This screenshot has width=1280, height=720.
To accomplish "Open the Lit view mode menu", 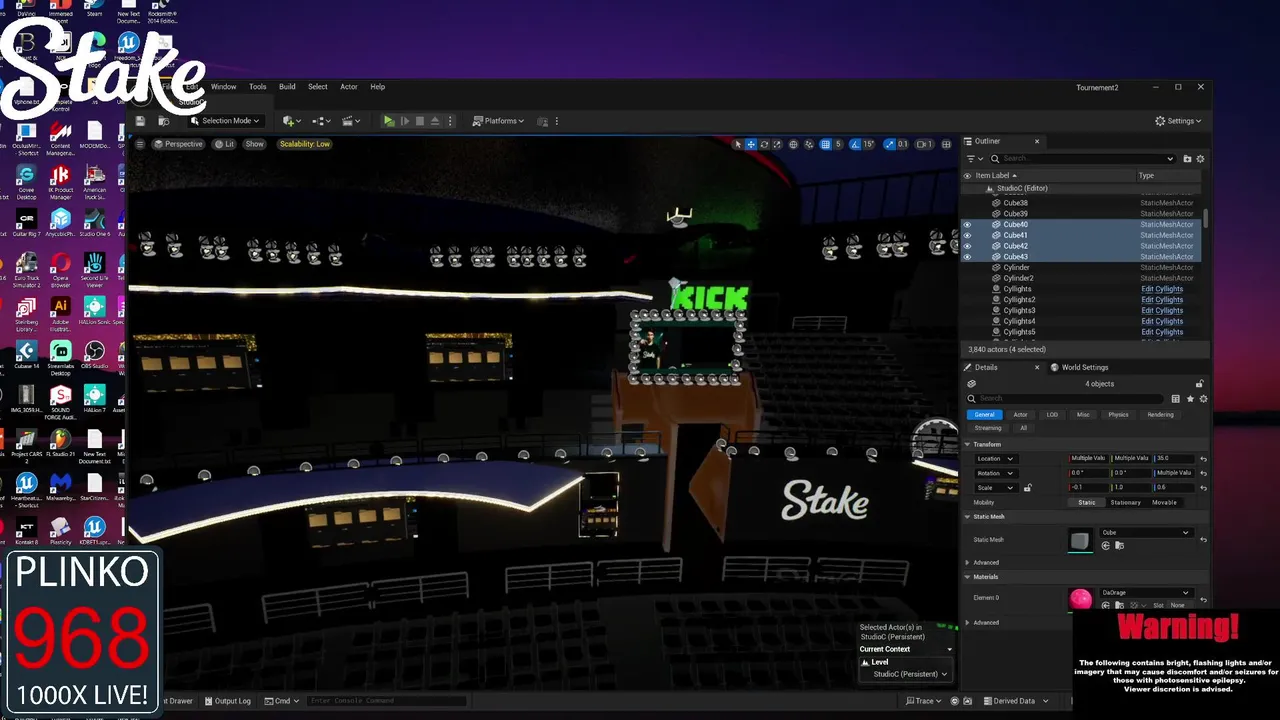I will click(x=225, y=144).
